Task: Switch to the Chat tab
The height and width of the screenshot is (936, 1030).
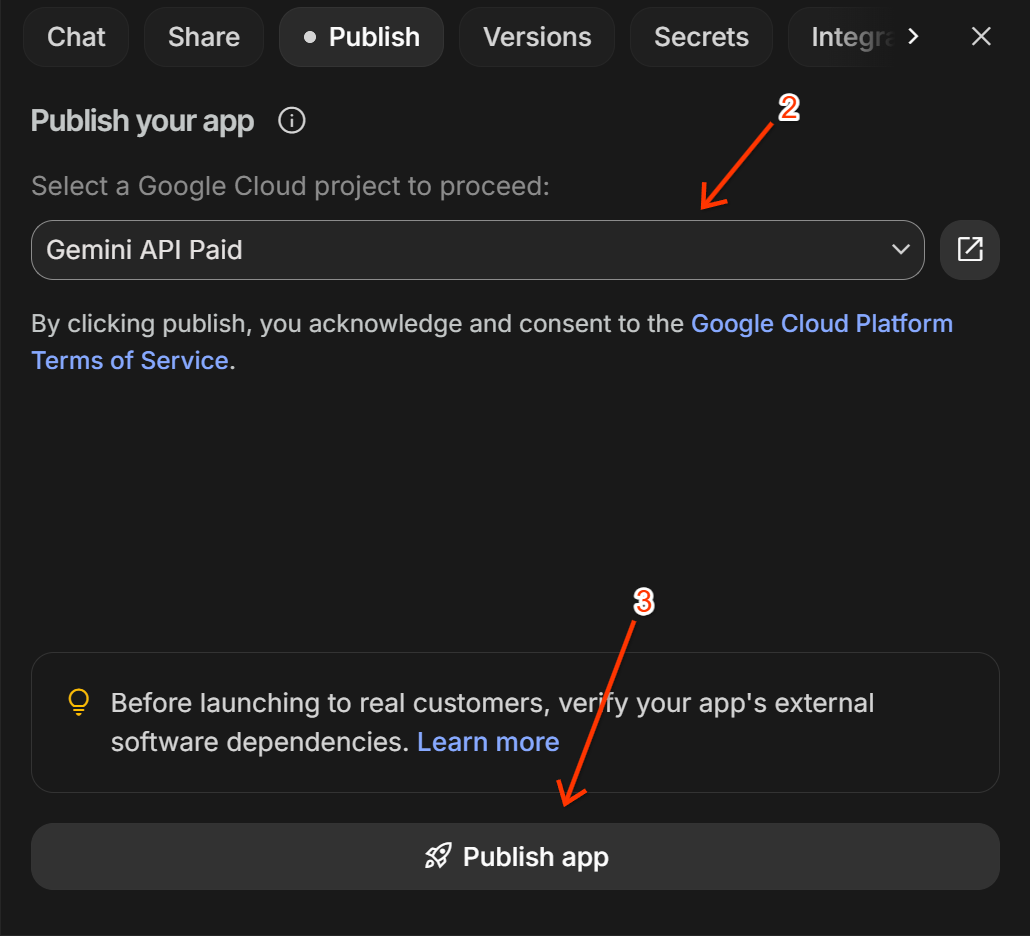Action: (x=76, y=37)
